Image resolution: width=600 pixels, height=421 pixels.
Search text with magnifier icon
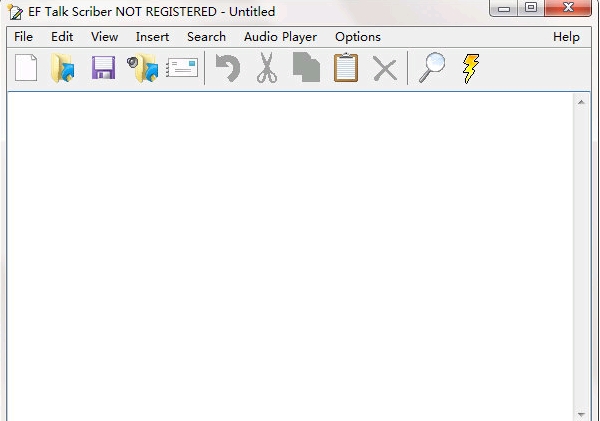click(432, 68)
